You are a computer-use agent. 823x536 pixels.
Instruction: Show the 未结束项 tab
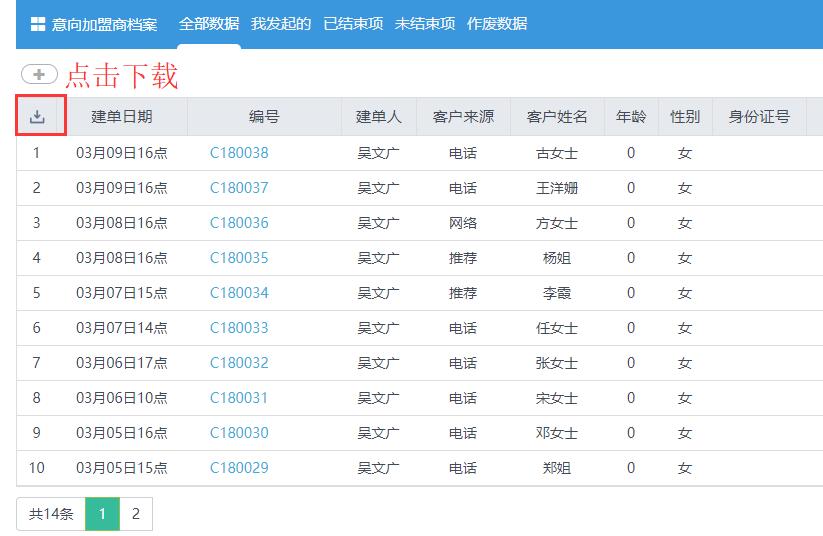[x=425, y=24]
